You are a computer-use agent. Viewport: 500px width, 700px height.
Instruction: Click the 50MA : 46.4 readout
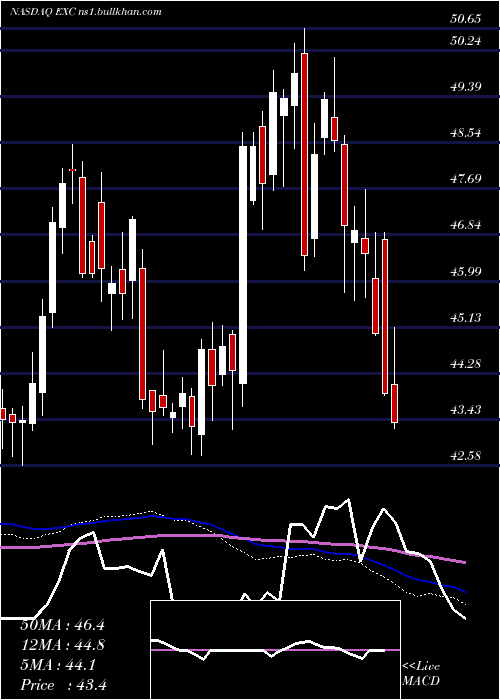[62, 625]
